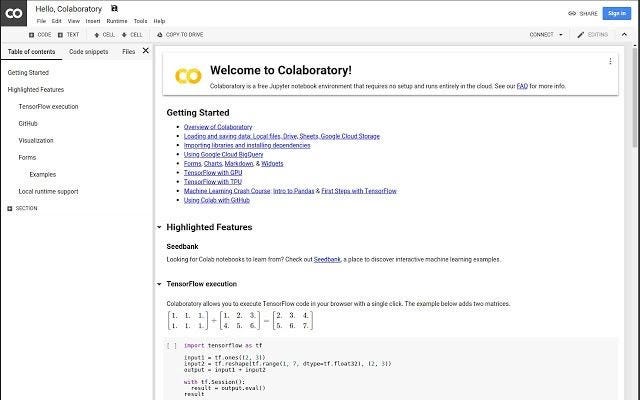Click the pencil EDITING mode button
Viewport: 640px width, 400px height.
[x=592, y=35]
